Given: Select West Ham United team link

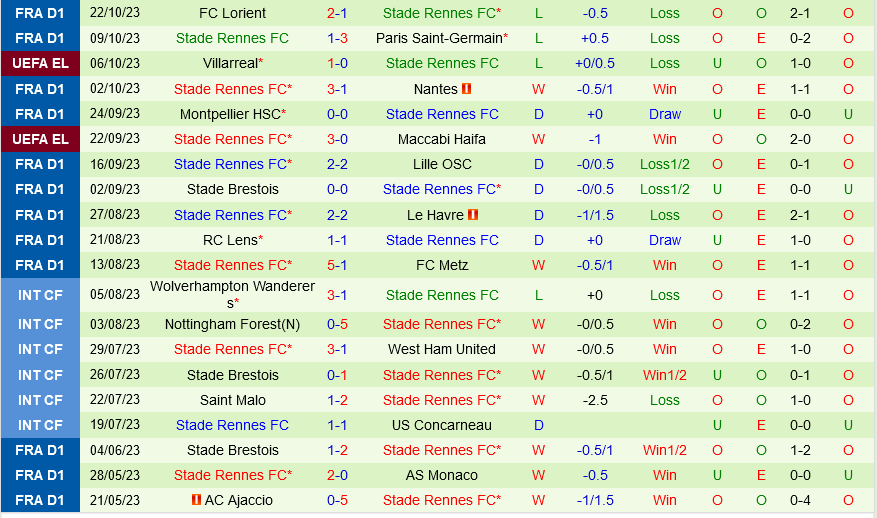Looking at the screenshot, I should [442, 349].
